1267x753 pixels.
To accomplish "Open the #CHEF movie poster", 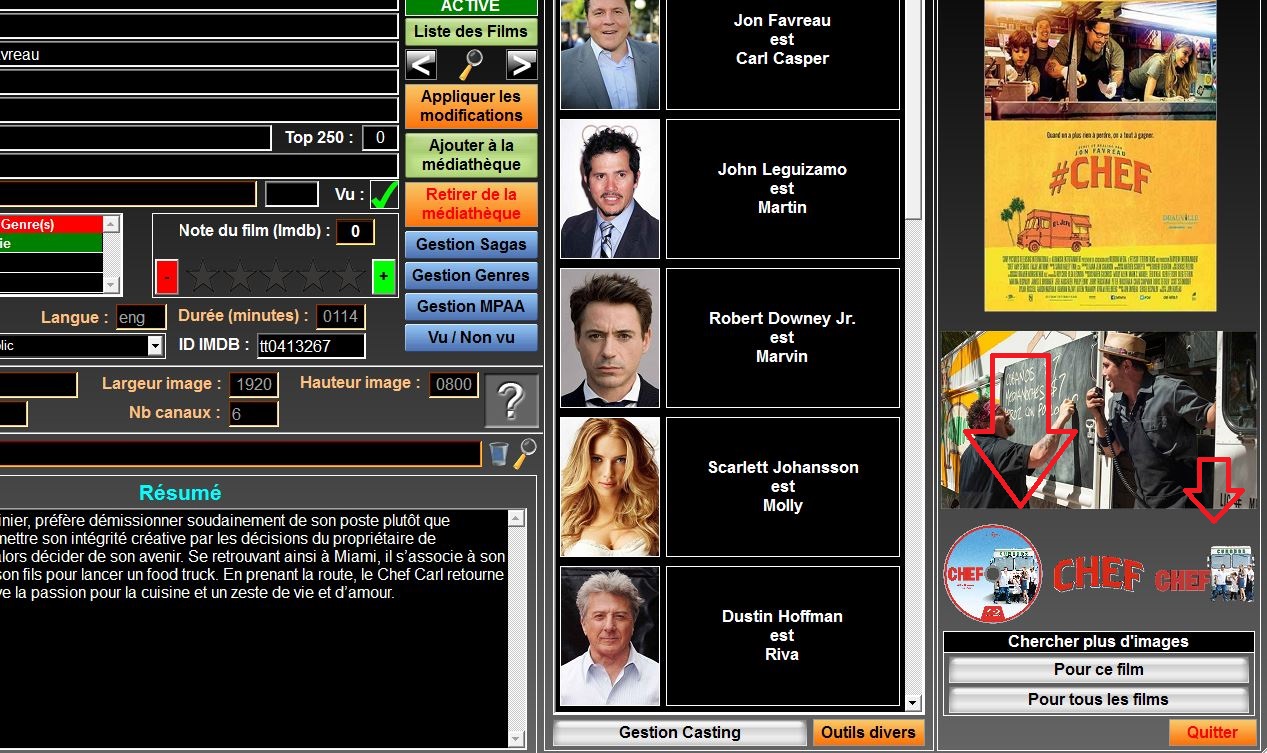I will point(1100,155).
